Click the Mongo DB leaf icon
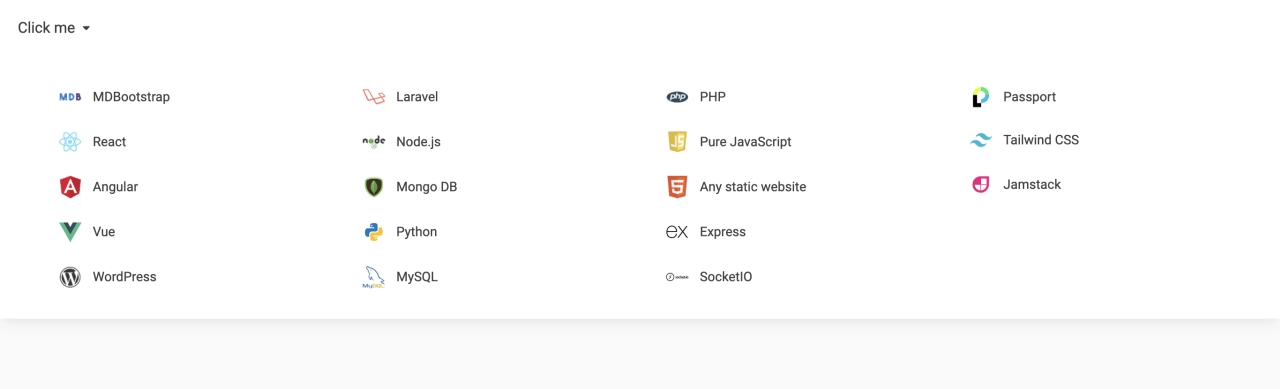The image size is (1280, 389). pyautogui.click(x=374, y=187)
